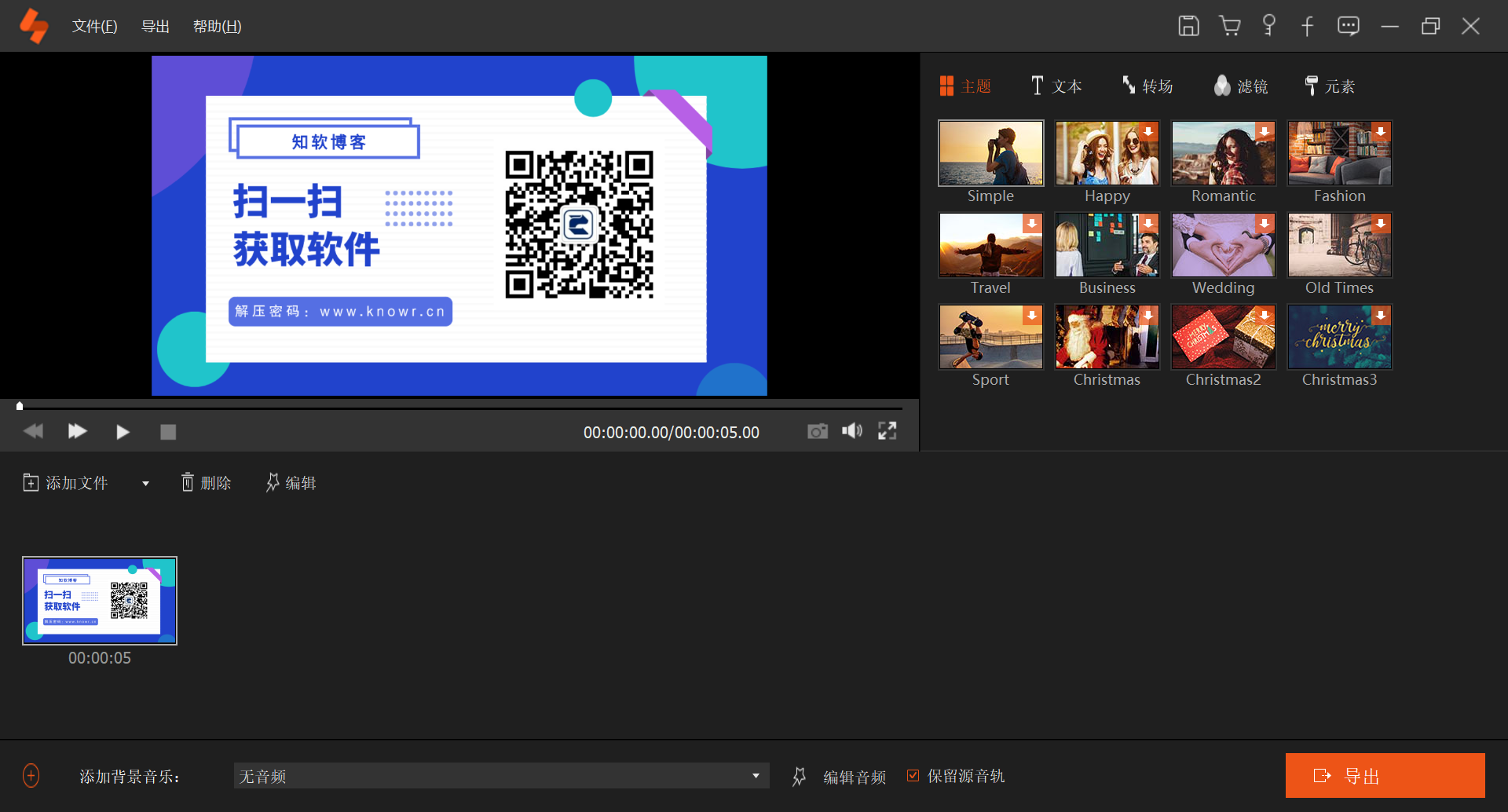This screenshot has width=1508, height=812.
Task: Take a snapshot with camera icon
Action: pos(818,431)
